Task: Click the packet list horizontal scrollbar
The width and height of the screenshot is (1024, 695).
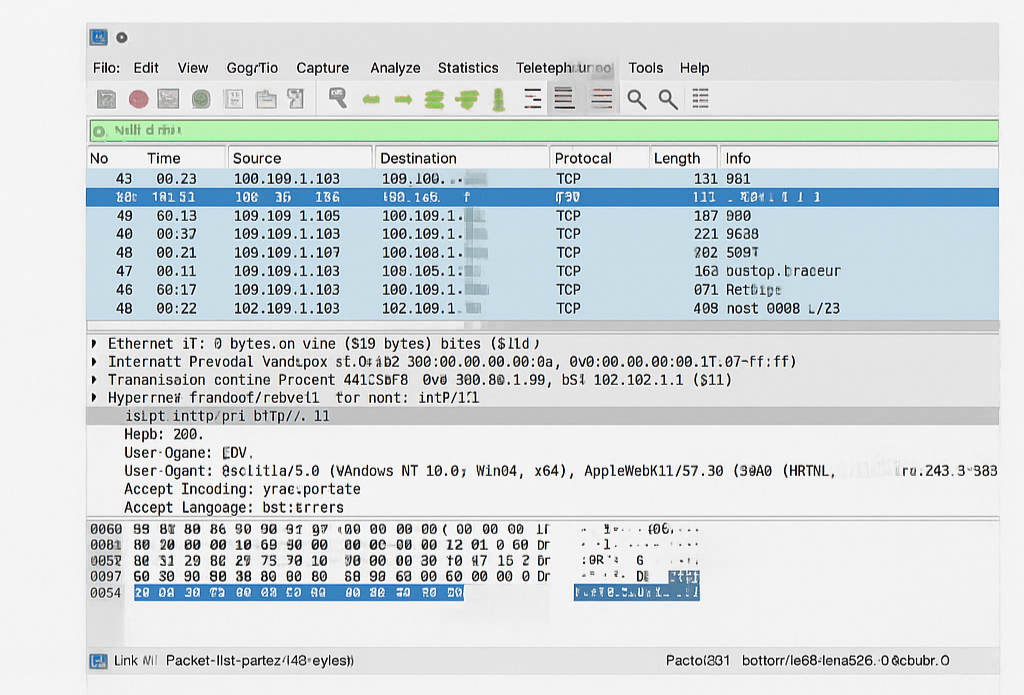Action: (x=542, y=325)
